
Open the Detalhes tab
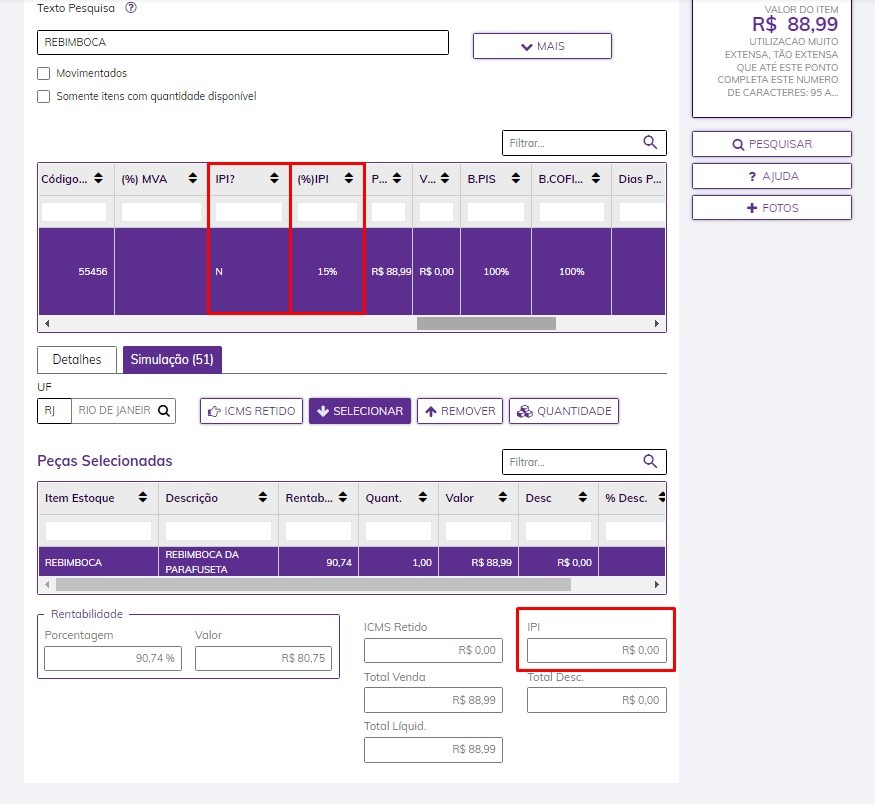point(77,359)
